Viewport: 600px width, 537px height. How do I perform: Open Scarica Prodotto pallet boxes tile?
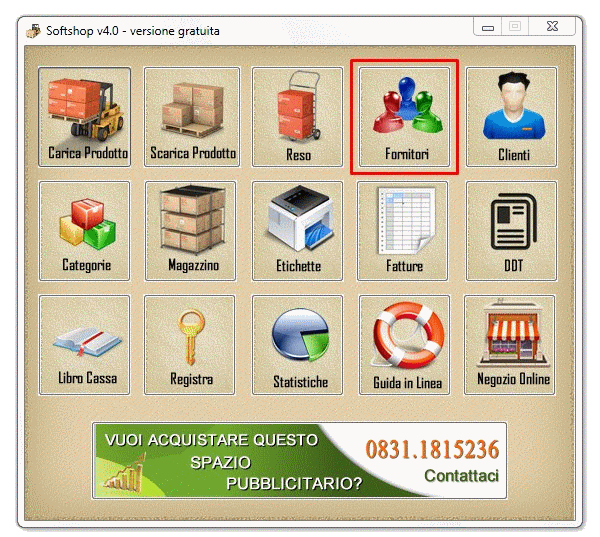click(x=192, y=117)
